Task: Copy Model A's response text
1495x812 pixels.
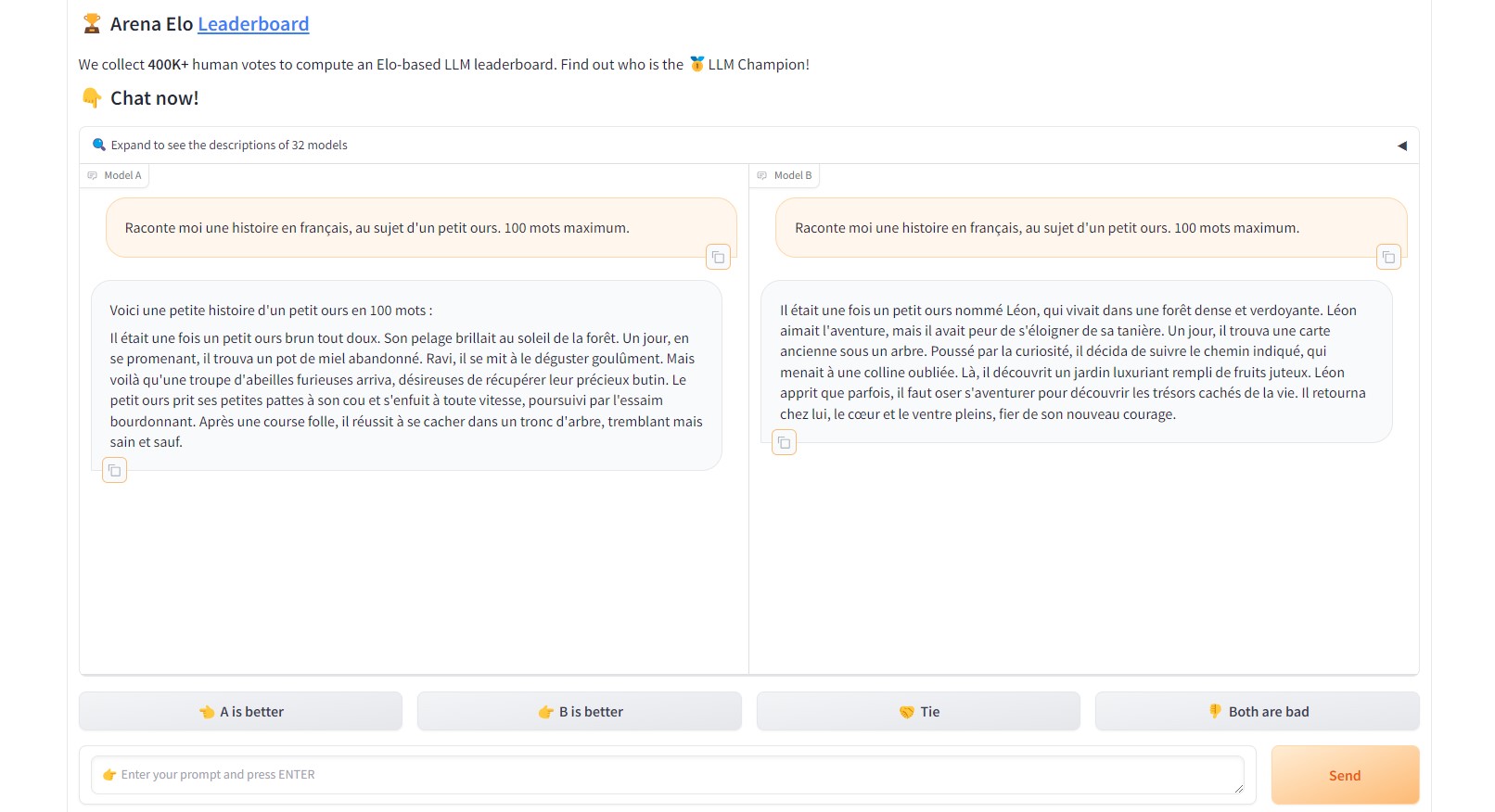Action: (114, 470)
